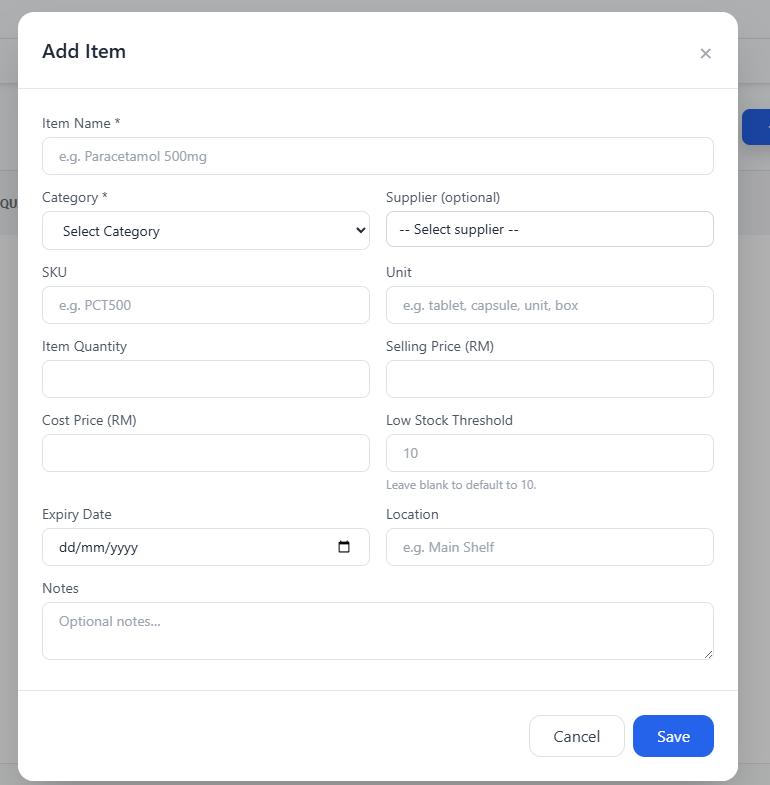770x785 pixels.
Task: Expand the Select Category dropdown
Action: coord(206,231)
